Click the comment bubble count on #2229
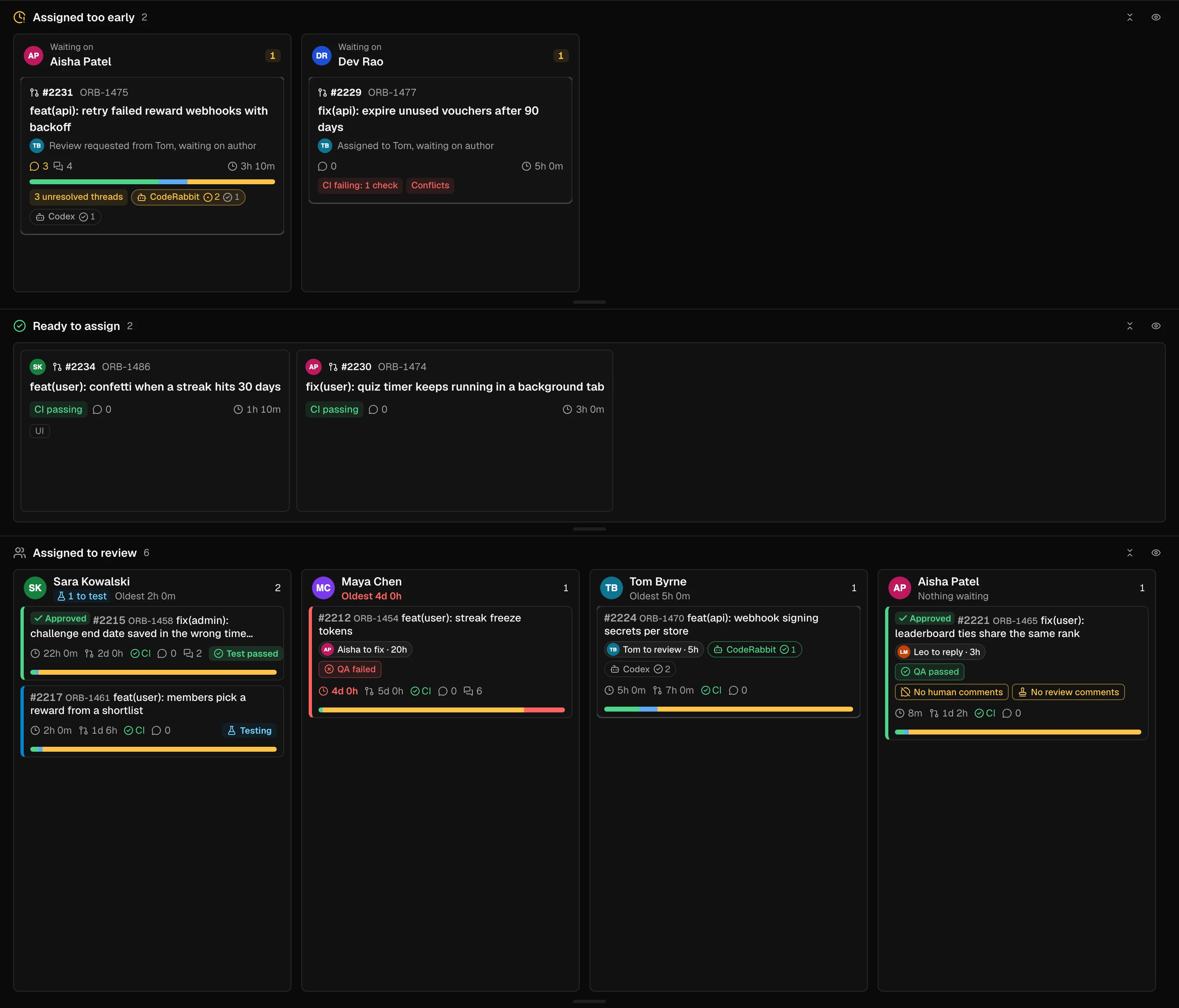This screenshot has width=1179, height=1008. pyautogui.click(x=327, y=166)
